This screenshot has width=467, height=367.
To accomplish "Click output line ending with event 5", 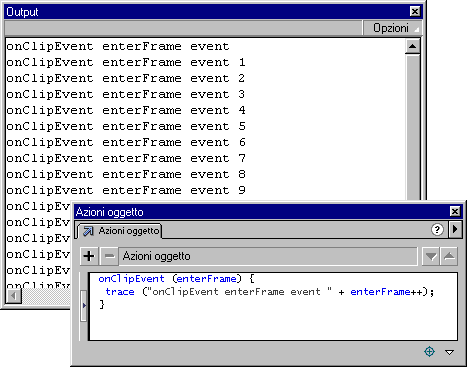I will (x=126, y=126).
